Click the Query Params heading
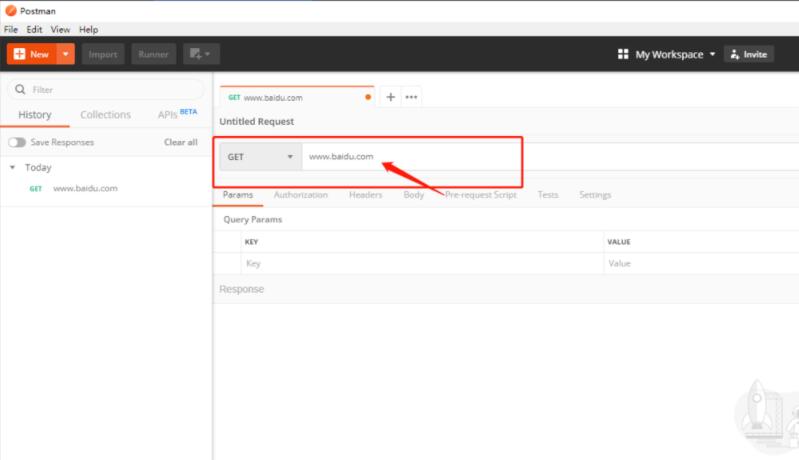This screenshot has height=460, width=799. (x=252, y=220)
